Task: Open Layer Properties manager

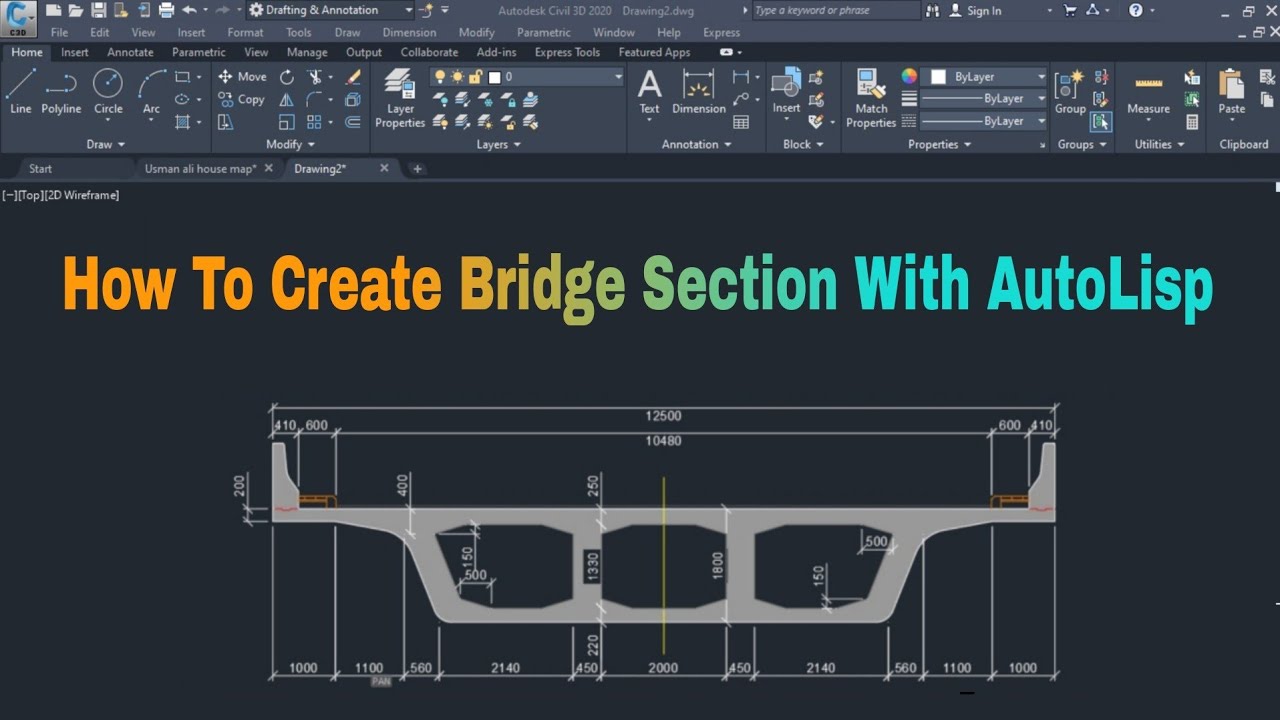Action: coord(400,98)
